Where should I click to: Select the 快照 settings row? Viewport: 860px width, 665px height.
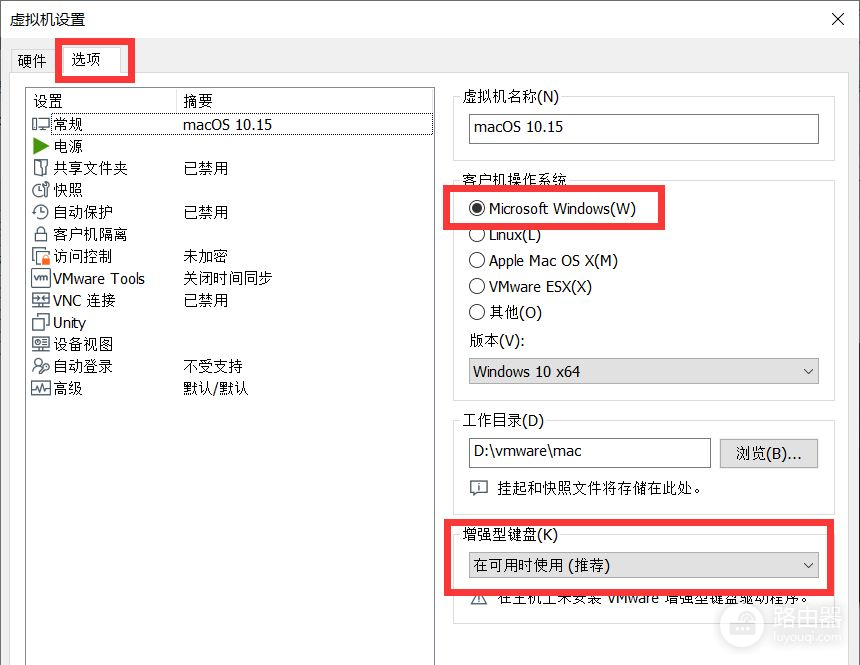pyautogui.click(x=231, y=190)
